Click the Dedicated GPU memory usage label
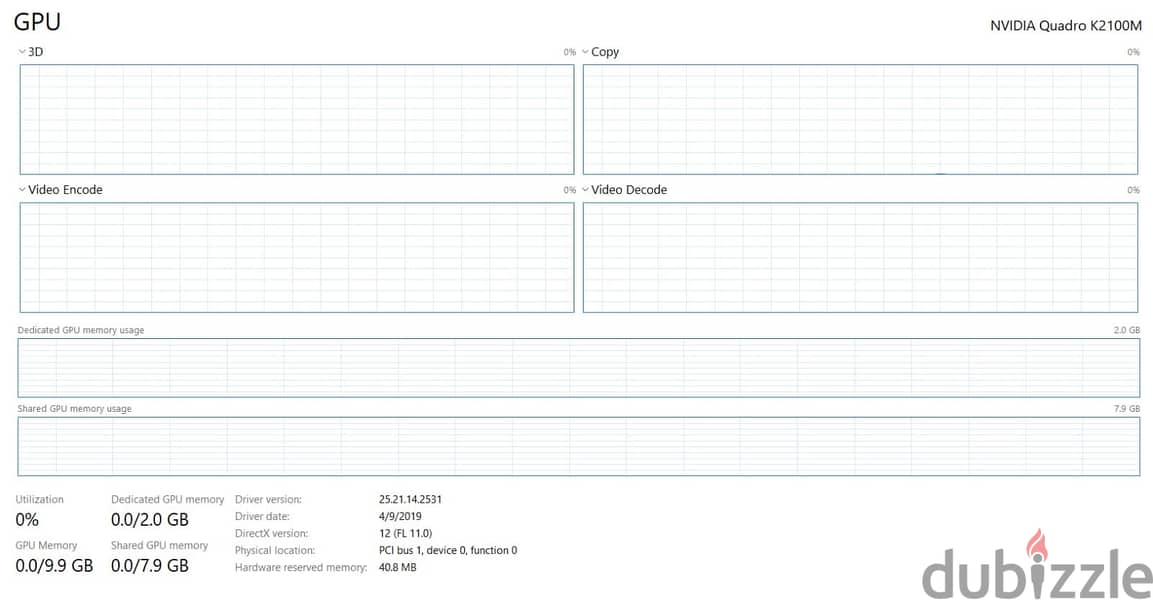 tap(81, 330)
